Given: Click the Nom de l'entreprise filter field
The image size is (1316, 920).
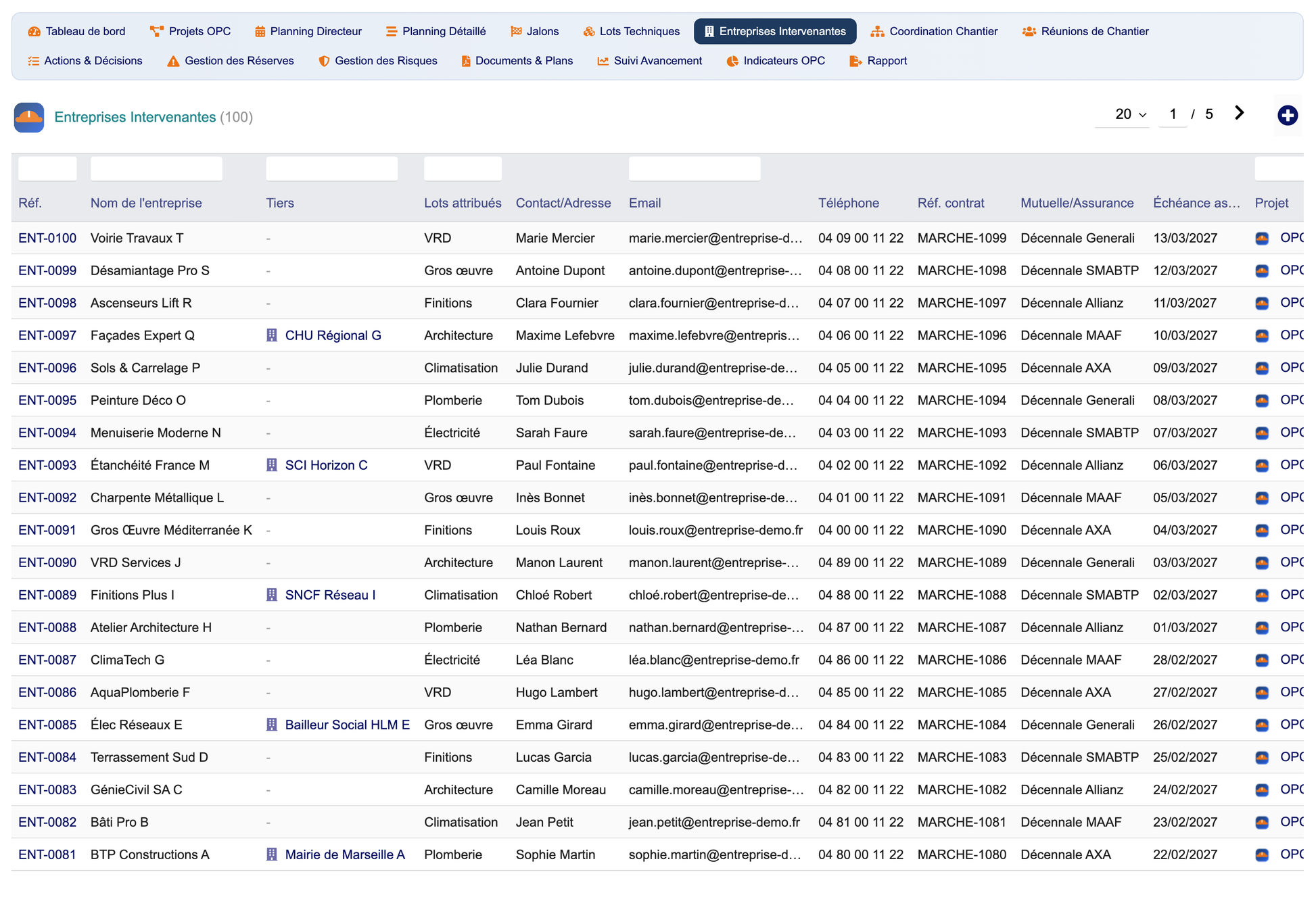Looking at the screenshot, I should point(156,168).
